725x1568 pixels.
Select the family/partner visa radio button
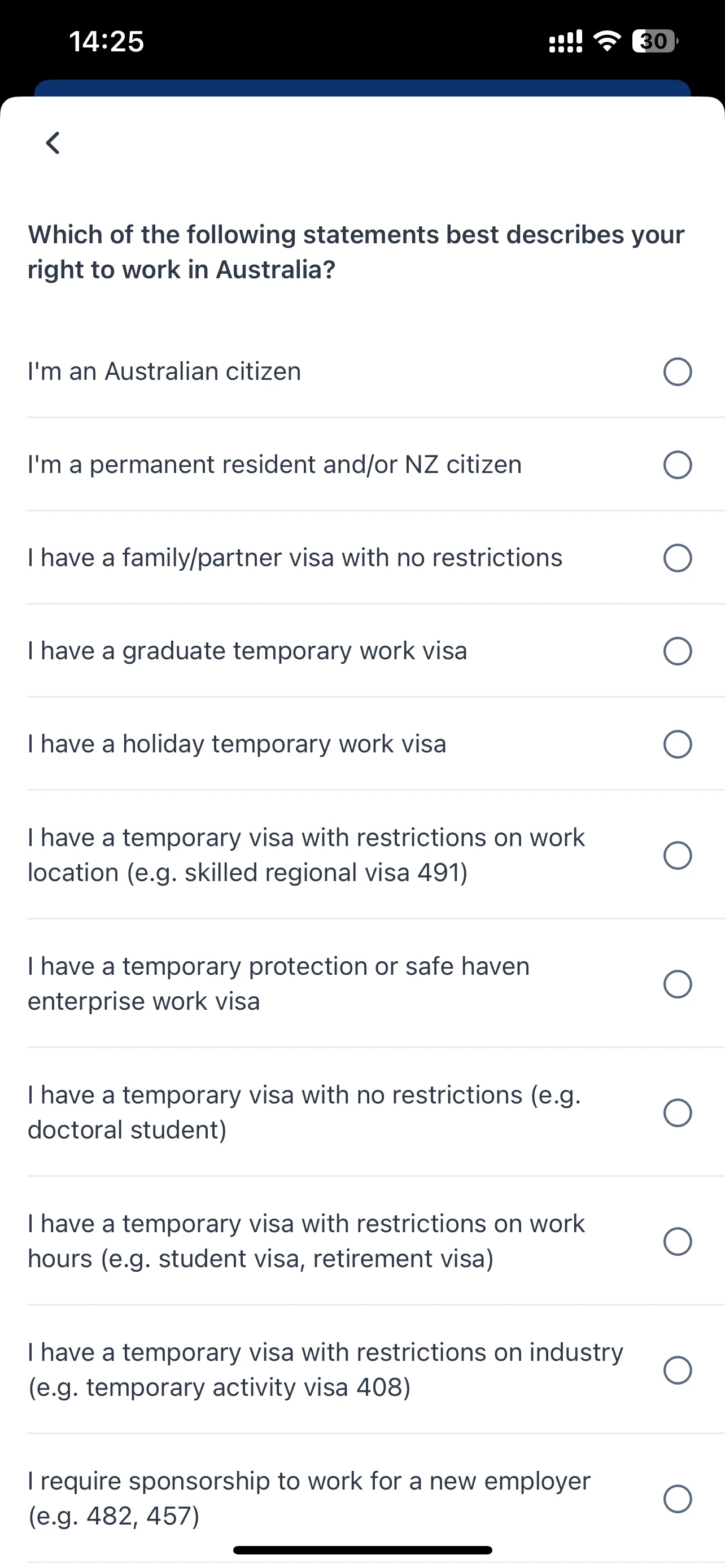(x=678, y=558)
